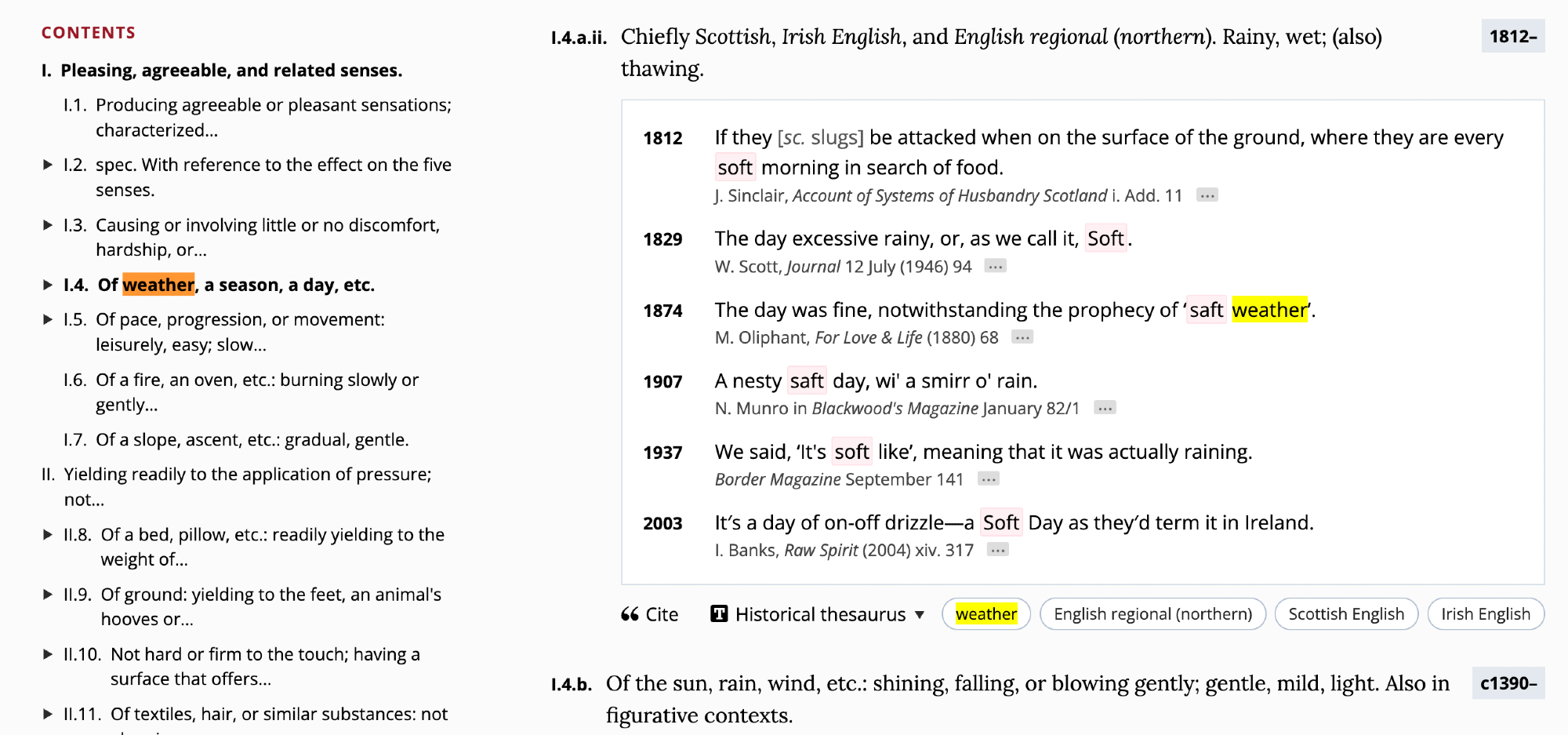
Task: Click ellipsis after M. Oliphant citation
Action: (1022, 337)
